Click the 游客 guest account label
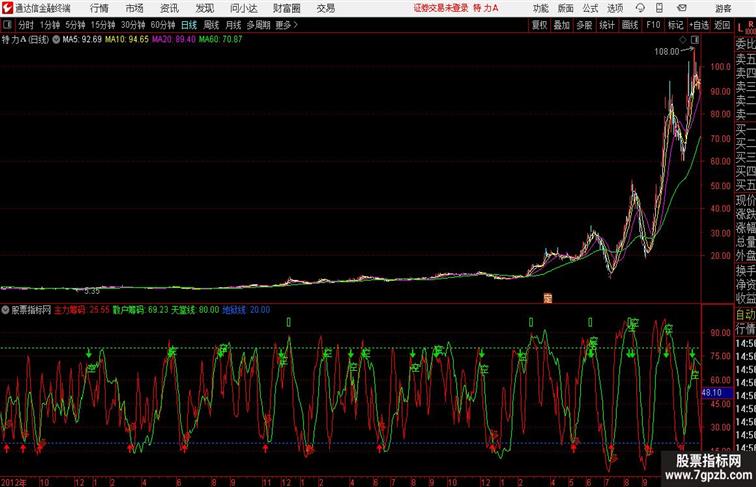 723,8
